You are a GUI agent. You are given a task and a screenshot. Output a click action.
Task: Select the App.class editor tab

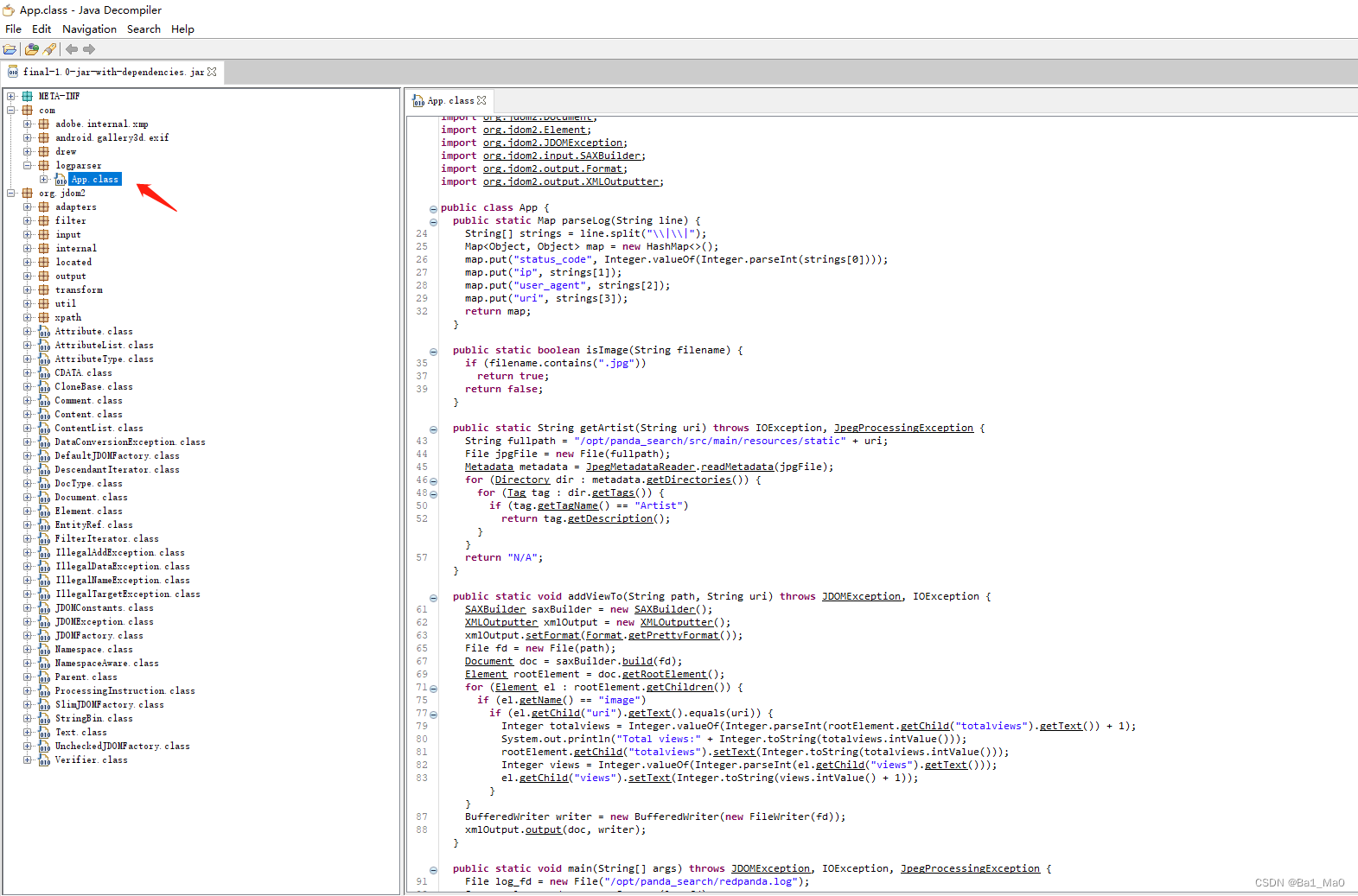pos(450,100)
